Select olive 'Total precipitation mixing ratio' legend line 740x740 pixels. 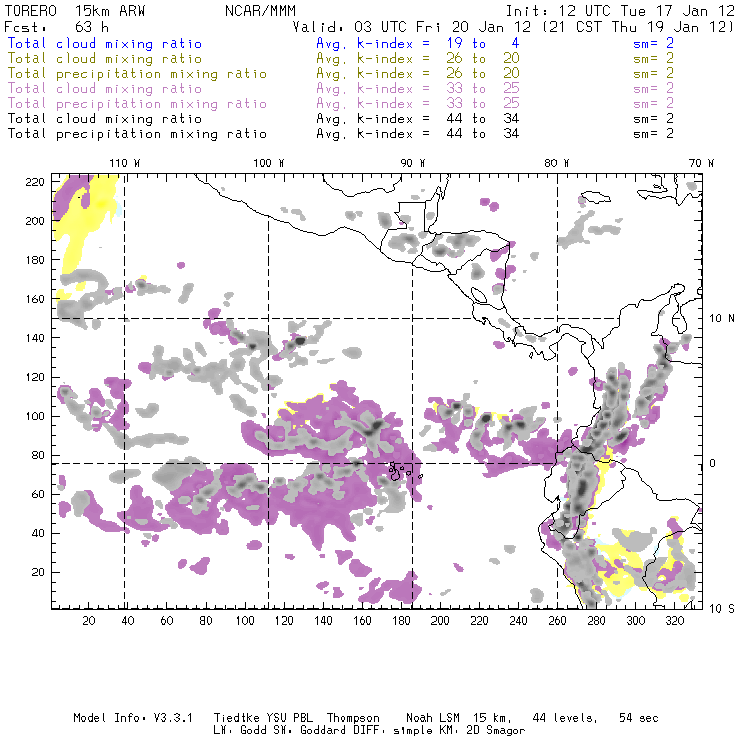137,74
